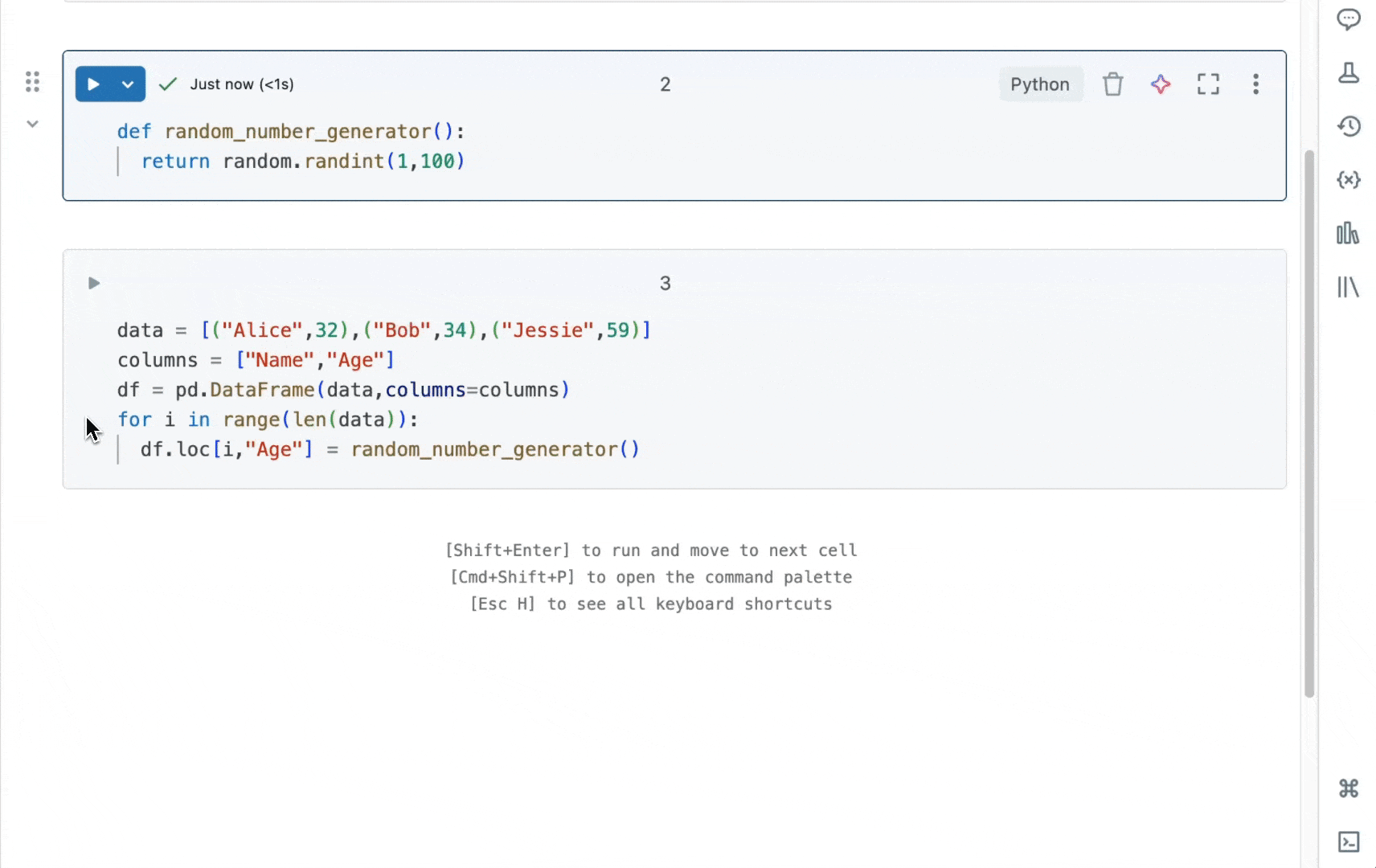Viewport: 1376px width, 868px height.
Task: Open the slanted-books library icon in sidebar
Action: [x=1348, y=287]
